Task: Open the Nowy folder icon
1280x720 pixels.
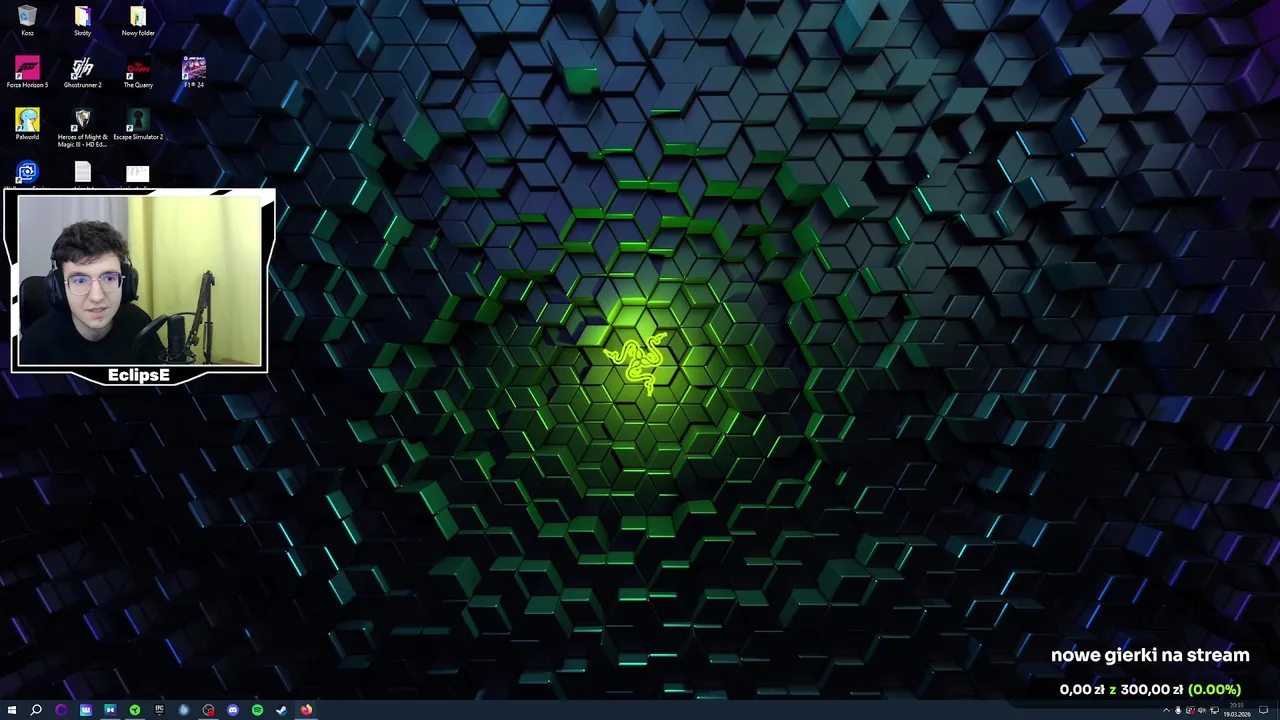Action: [x=138, y=21]
